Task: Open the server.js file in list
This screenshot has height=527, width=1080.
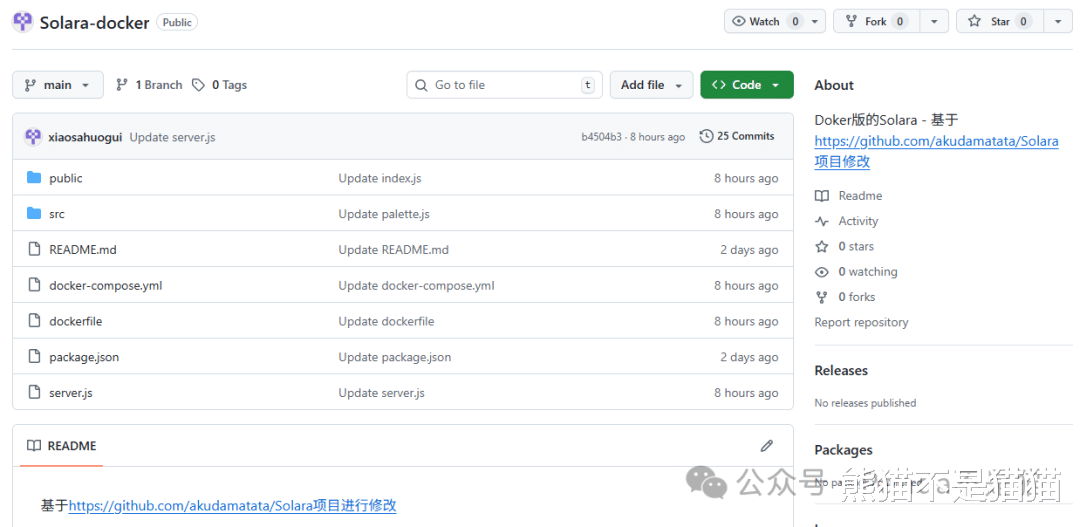Action: [71, 393]
